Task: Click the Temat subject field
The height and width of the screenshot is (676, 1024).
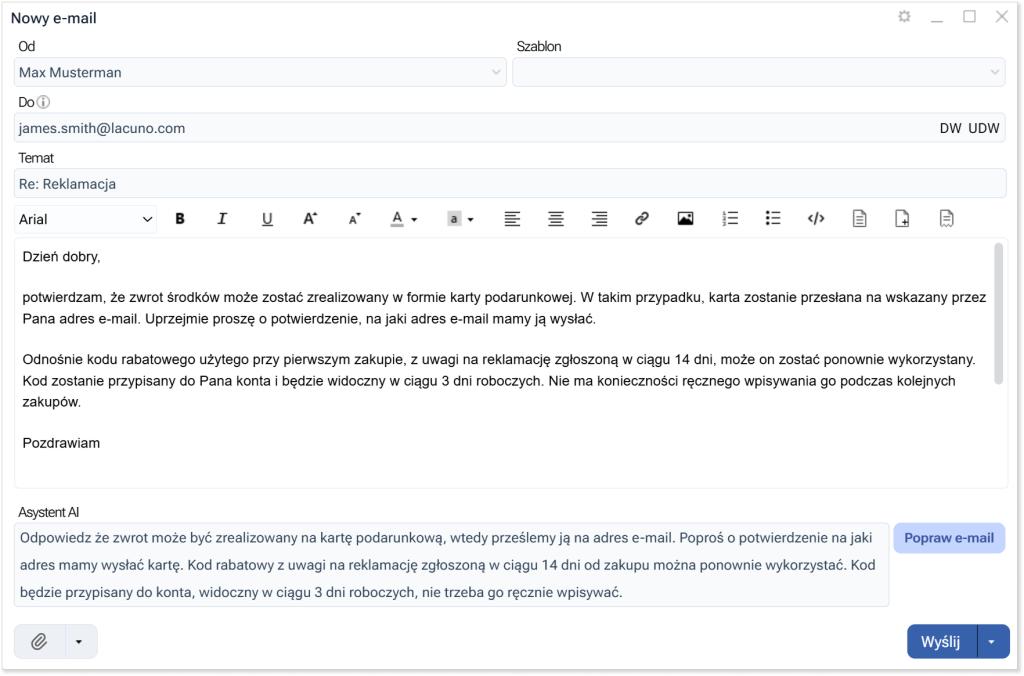Action: pyautogui.click(x=510, y=184)
